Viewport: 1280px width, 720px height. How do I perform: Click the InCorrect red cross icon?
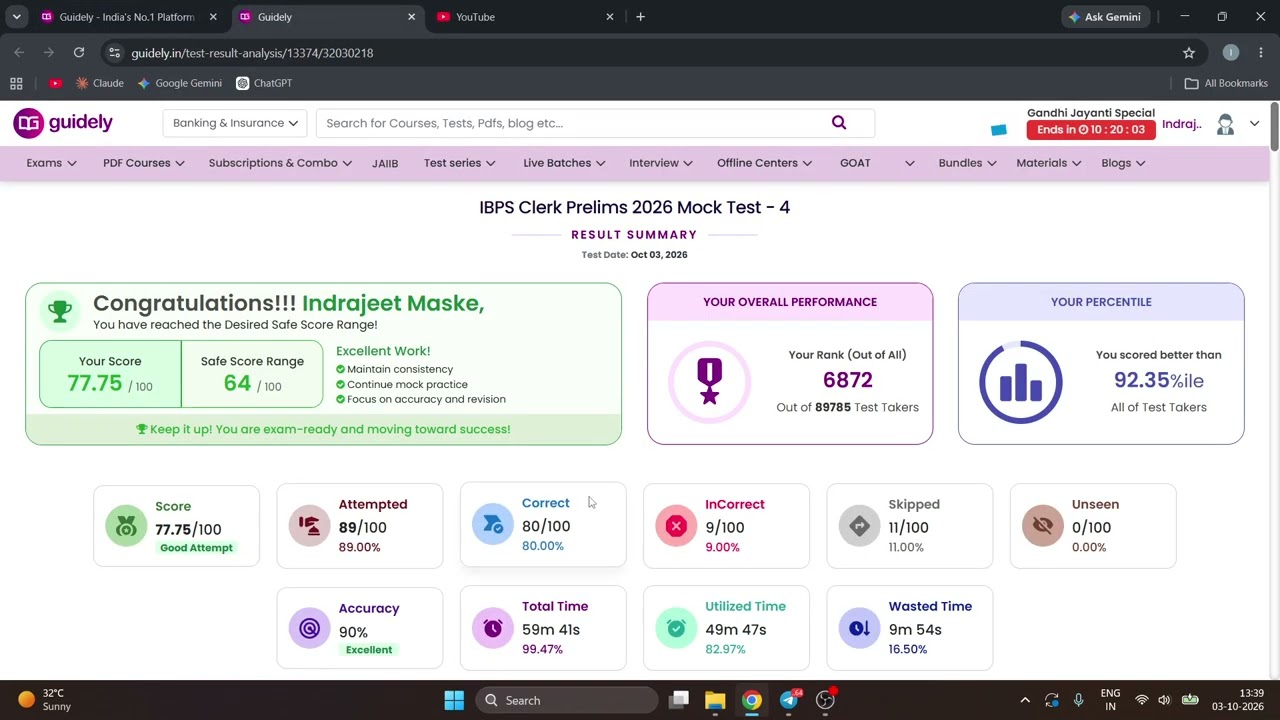point(676,526)
